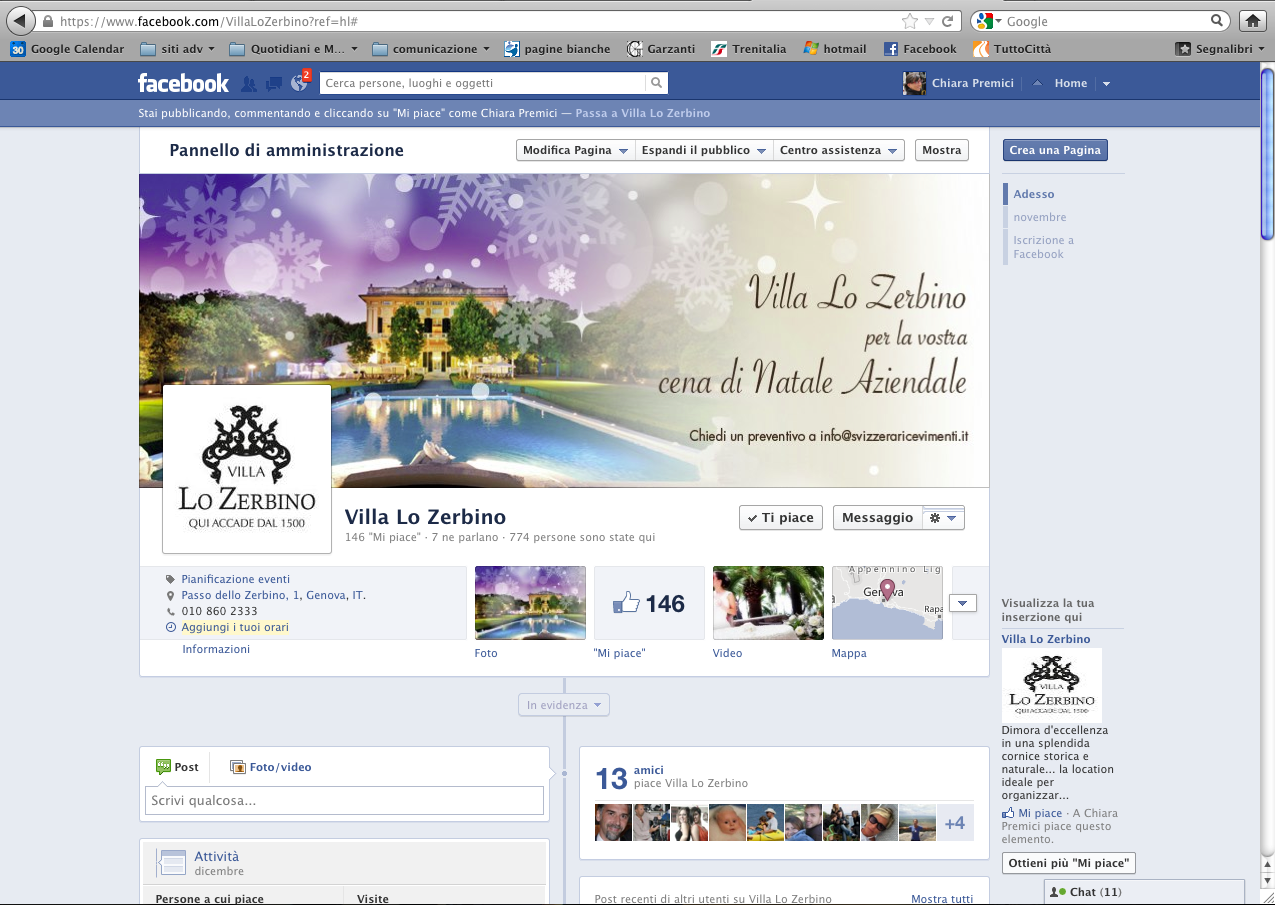The height and width of the screenshot is (905, 1275).
Task: Open the Christmas cover photo banner
Action: point(564,330)
